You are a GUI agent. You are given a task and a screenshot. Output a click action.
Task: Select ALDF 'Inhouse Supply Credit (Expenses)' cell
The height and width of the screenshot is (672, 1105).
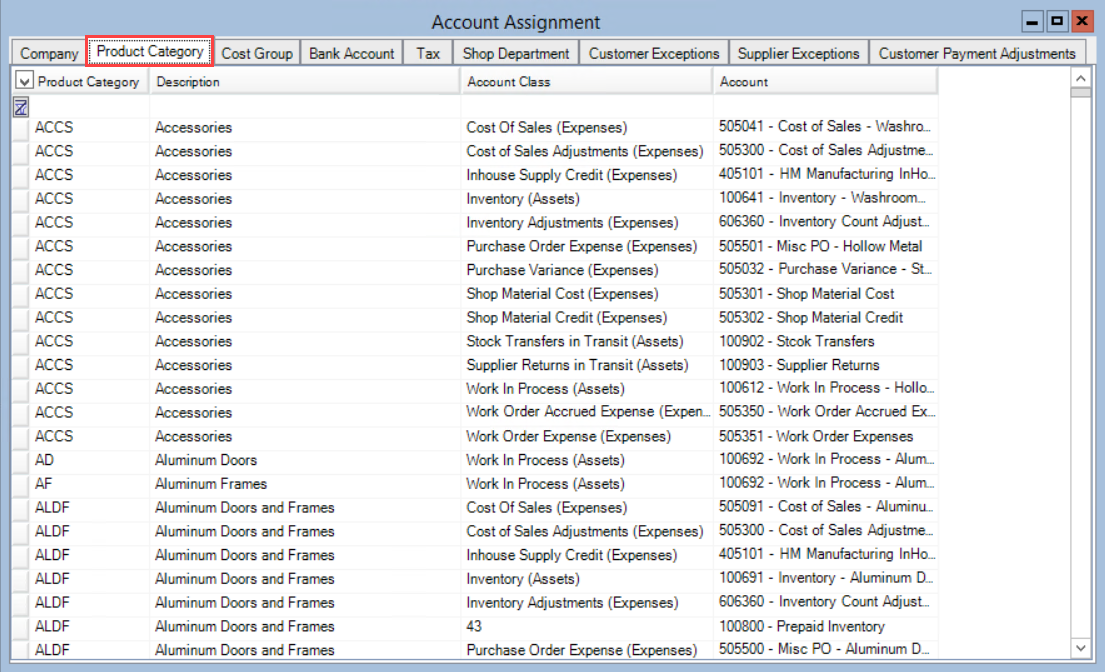(x=586, y=556)
